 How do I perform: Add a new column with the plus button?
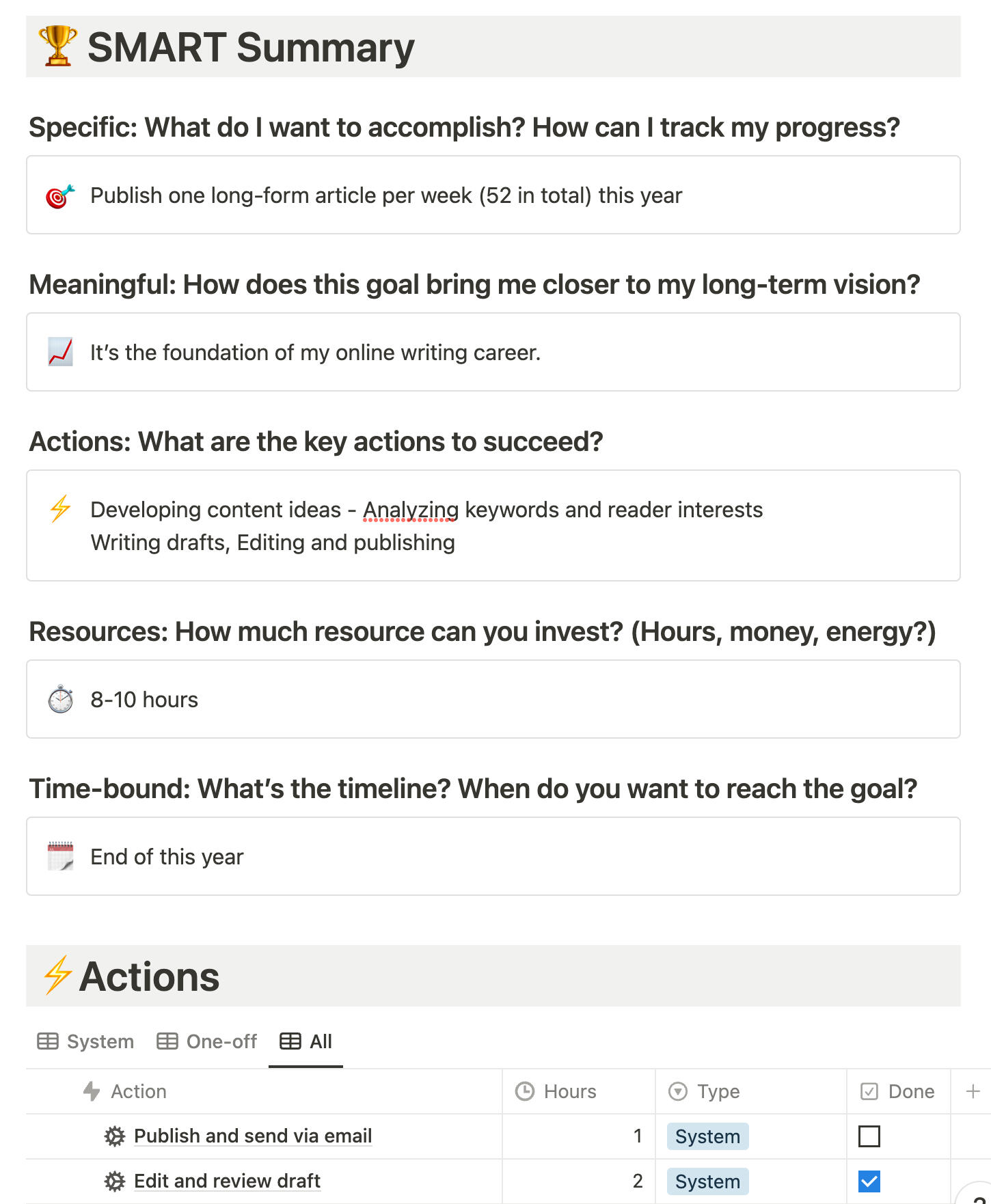[973, 1092]
